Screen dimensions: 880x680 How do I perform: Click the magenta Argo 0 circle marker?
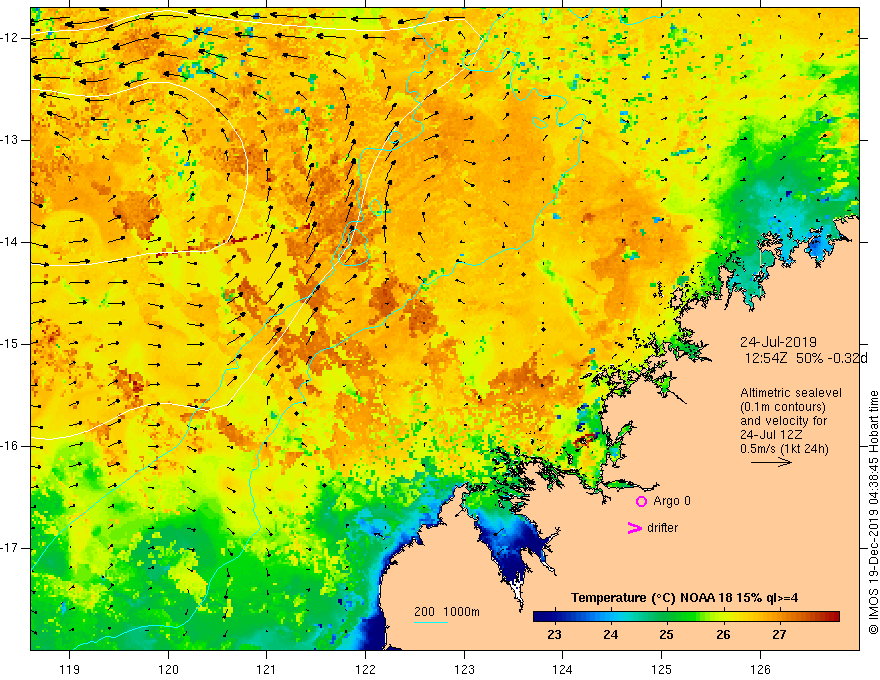(x=641, y=501)
